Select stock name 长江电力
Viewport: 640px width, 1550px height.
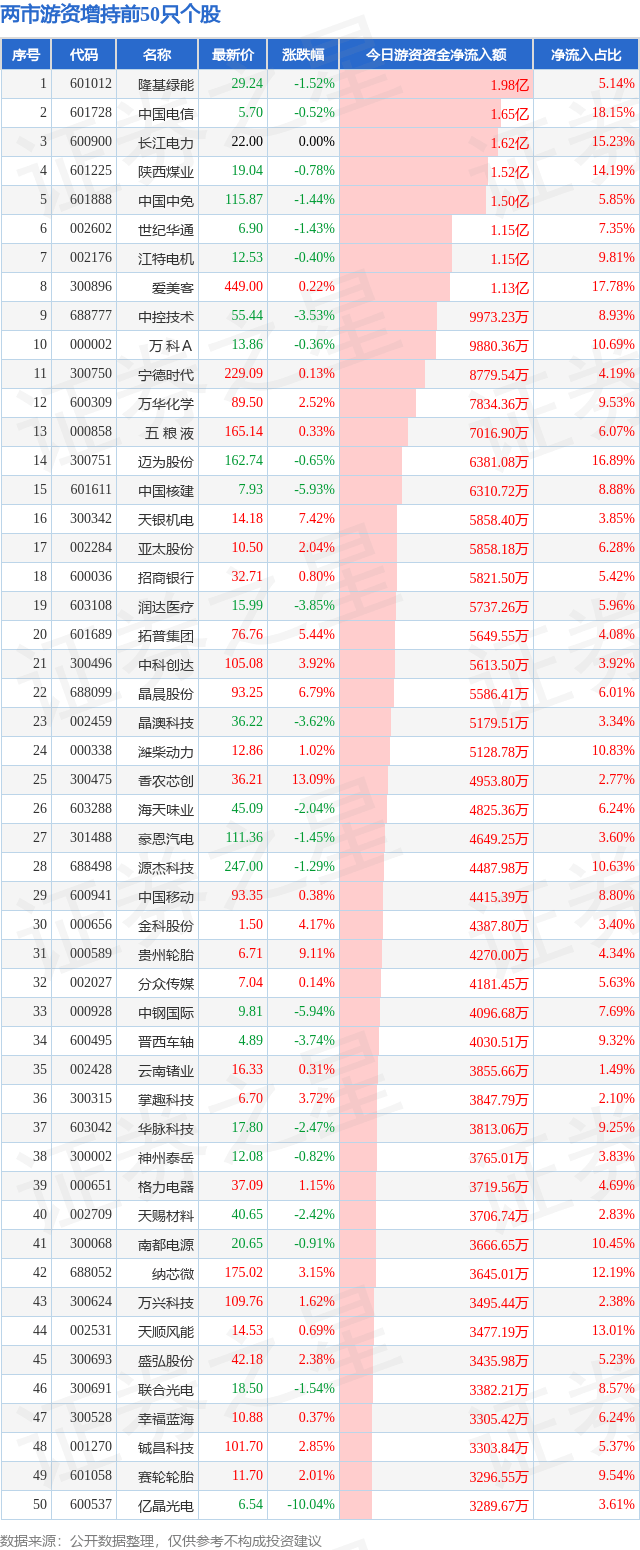(x=166, y=142)
